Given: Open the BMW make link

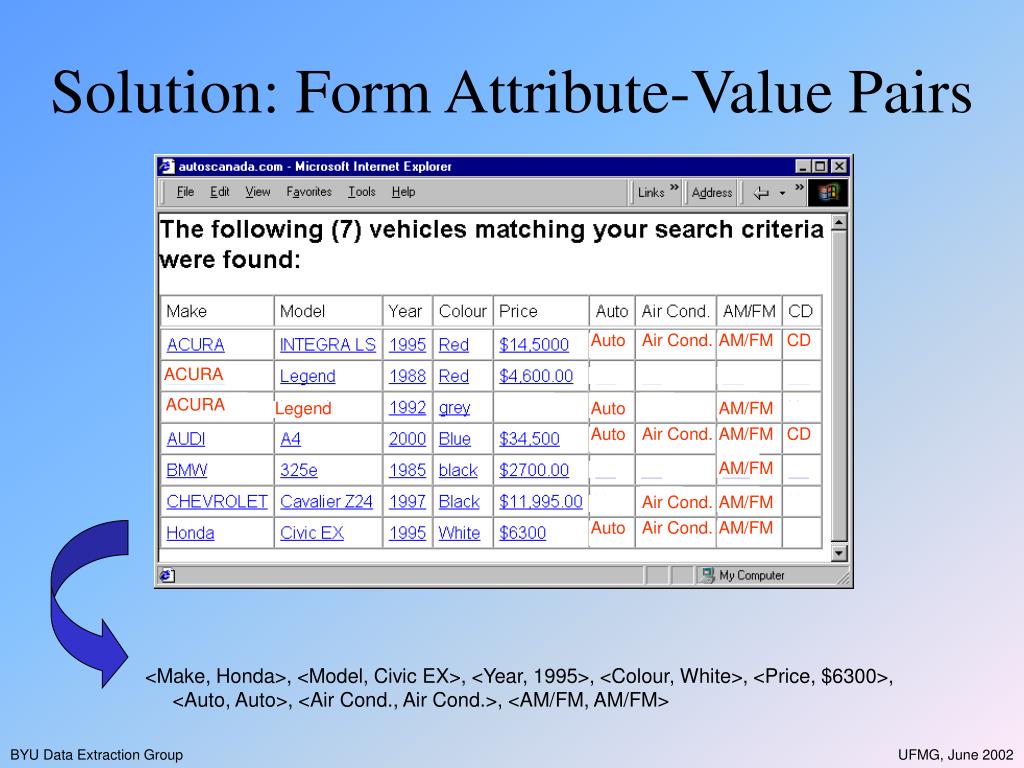Looking at the screenshot, I should click(187, 470).
